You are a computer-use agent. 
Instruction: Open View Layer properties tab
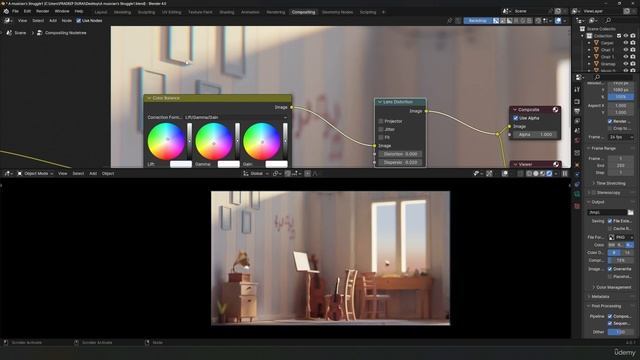pyautogui.click(x=577, y=121)
